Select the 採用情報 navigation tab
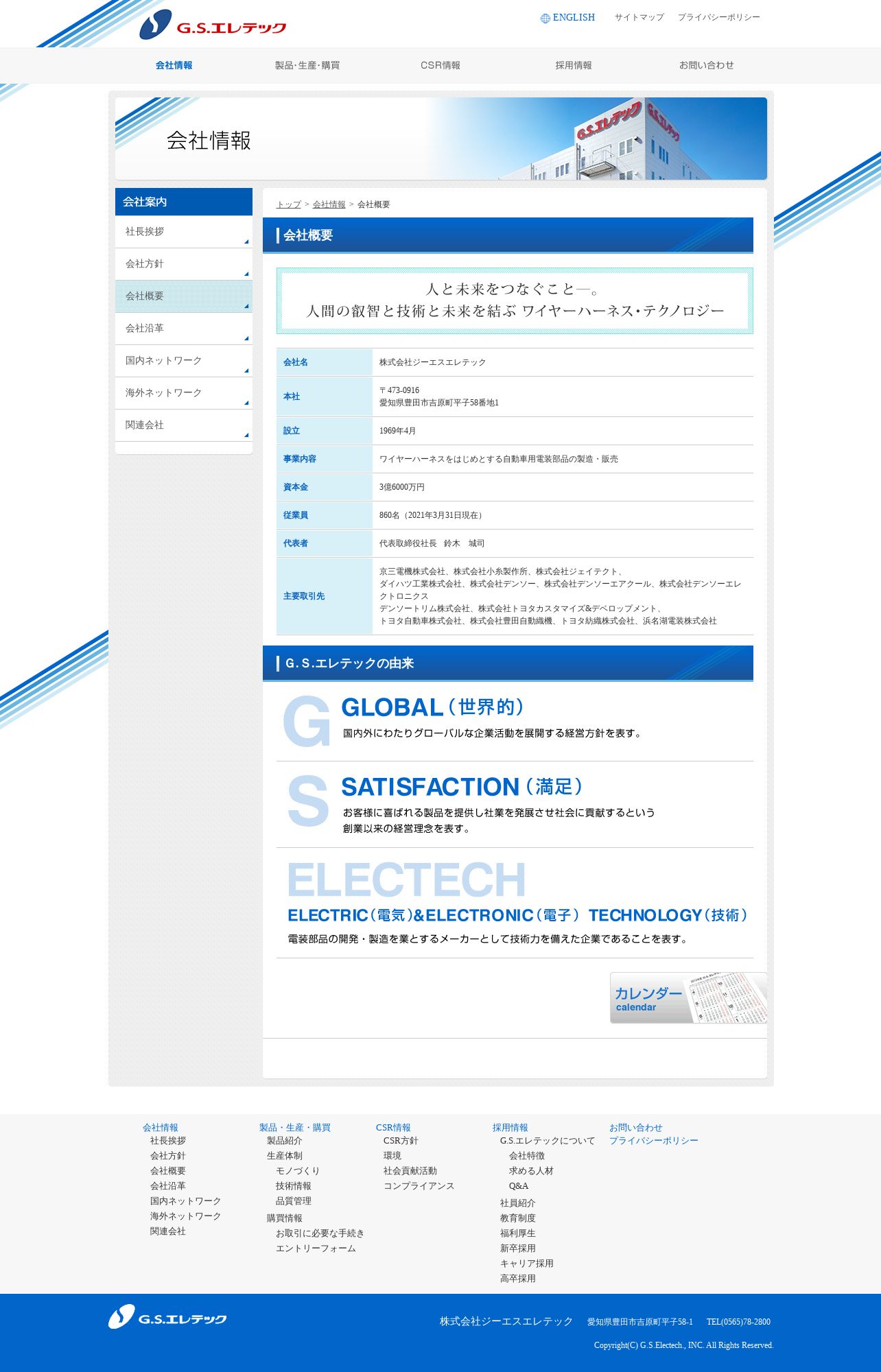Image resolution: width=881 pixels, height=1372 pixels. [574, 66]
